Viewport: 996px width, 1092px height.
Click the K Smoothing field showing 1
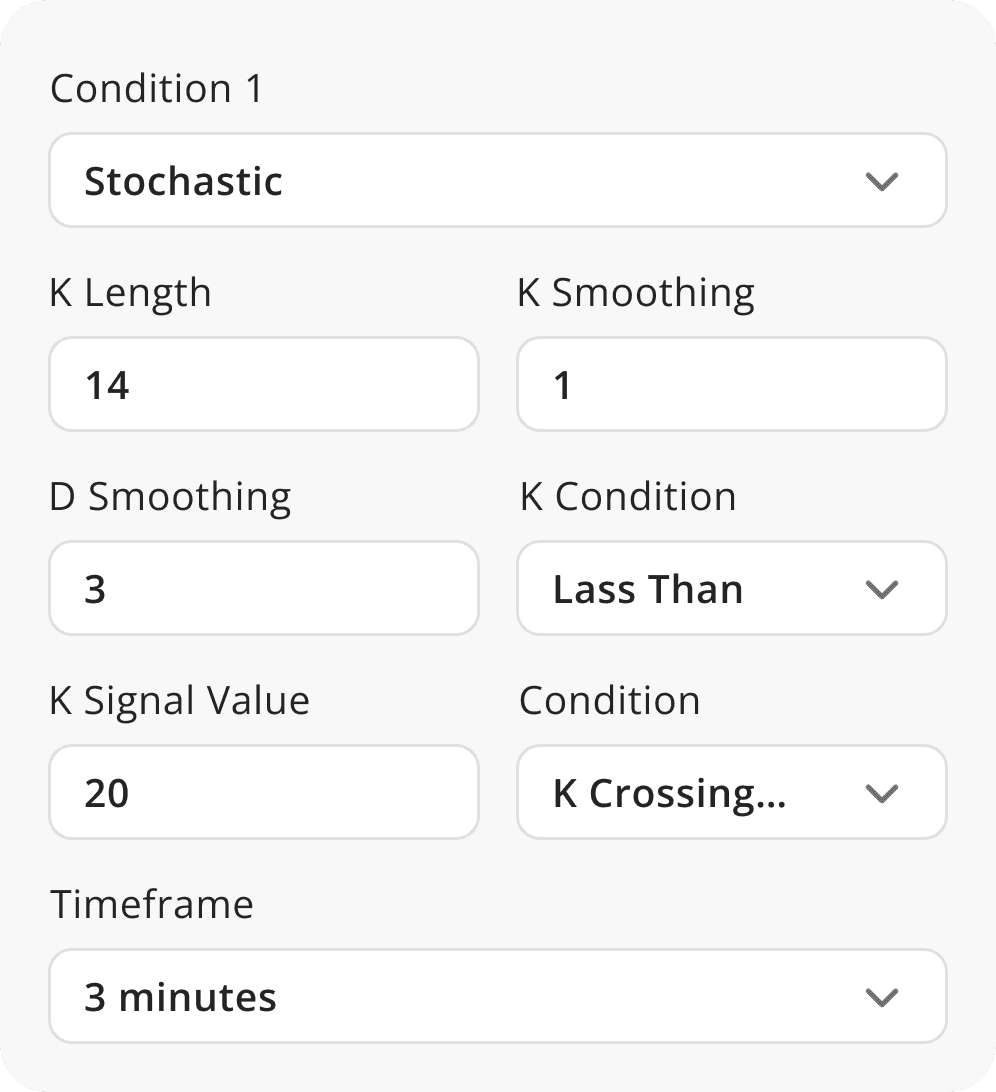coord(731,385)
